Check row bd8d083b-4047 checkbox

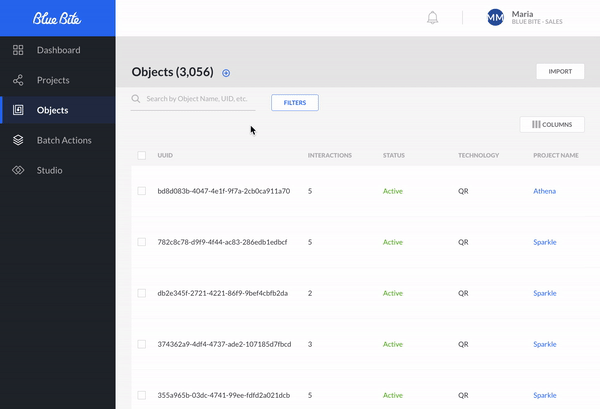coord(142,191)
